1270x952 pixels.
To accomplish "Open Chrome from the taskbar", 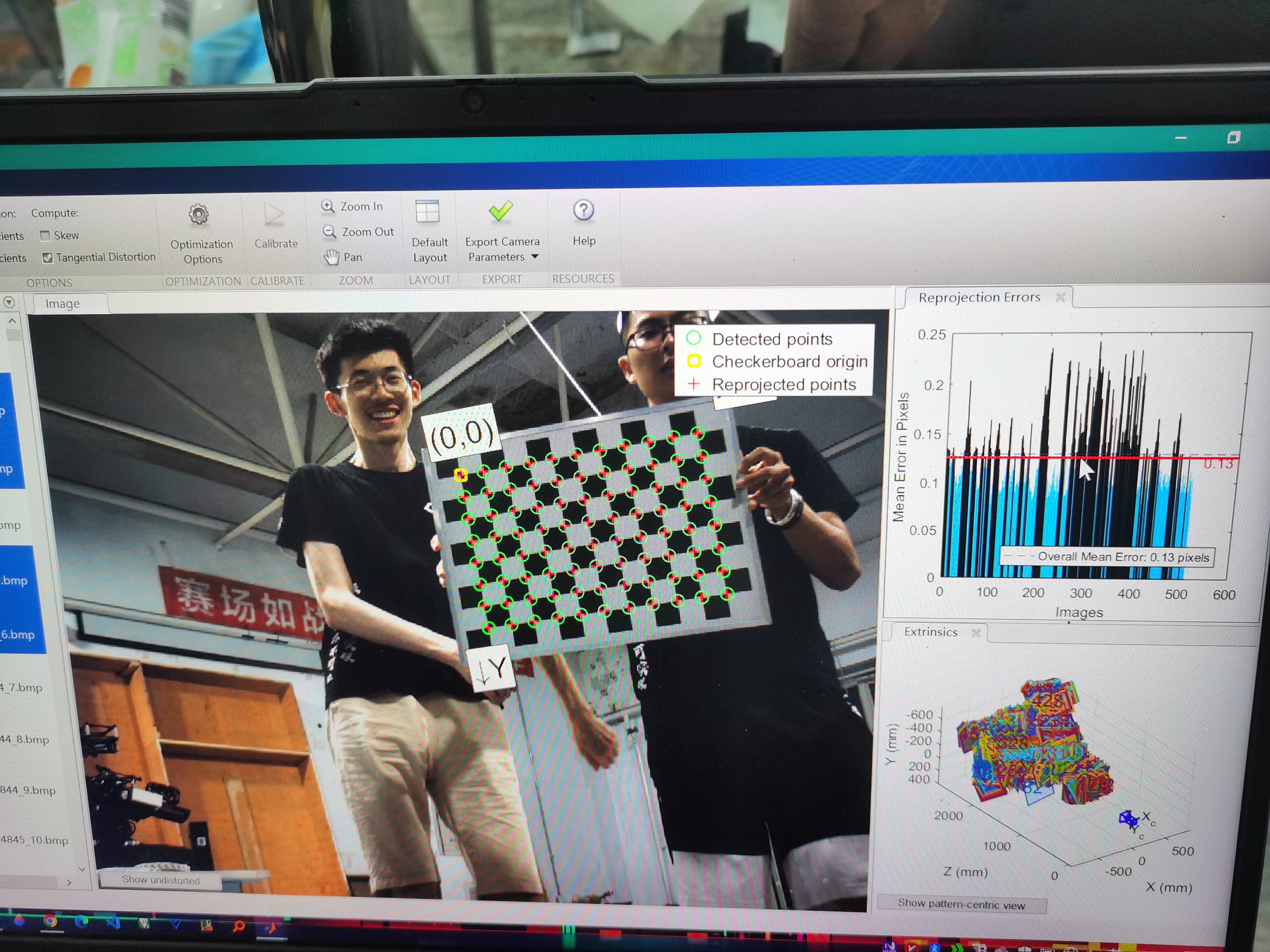I will click(x=50, y=921).
